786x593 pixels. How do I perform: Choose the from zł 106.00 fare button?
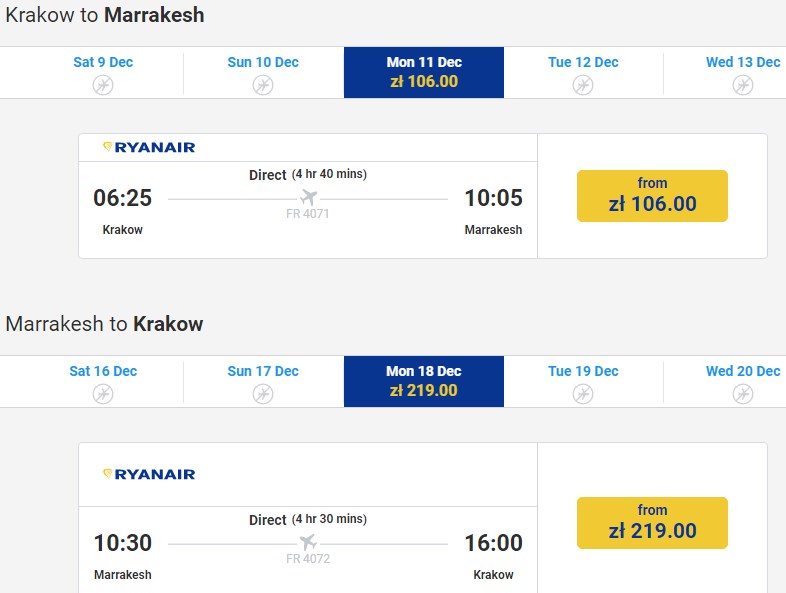pos(652,196)
